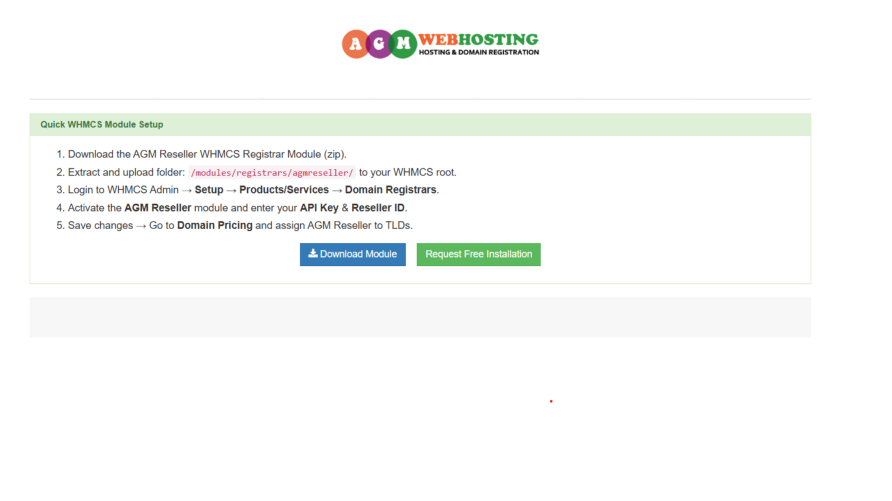Click the bold 'Setup' text in step 3
892x501 pixels.
pos(209,189)
